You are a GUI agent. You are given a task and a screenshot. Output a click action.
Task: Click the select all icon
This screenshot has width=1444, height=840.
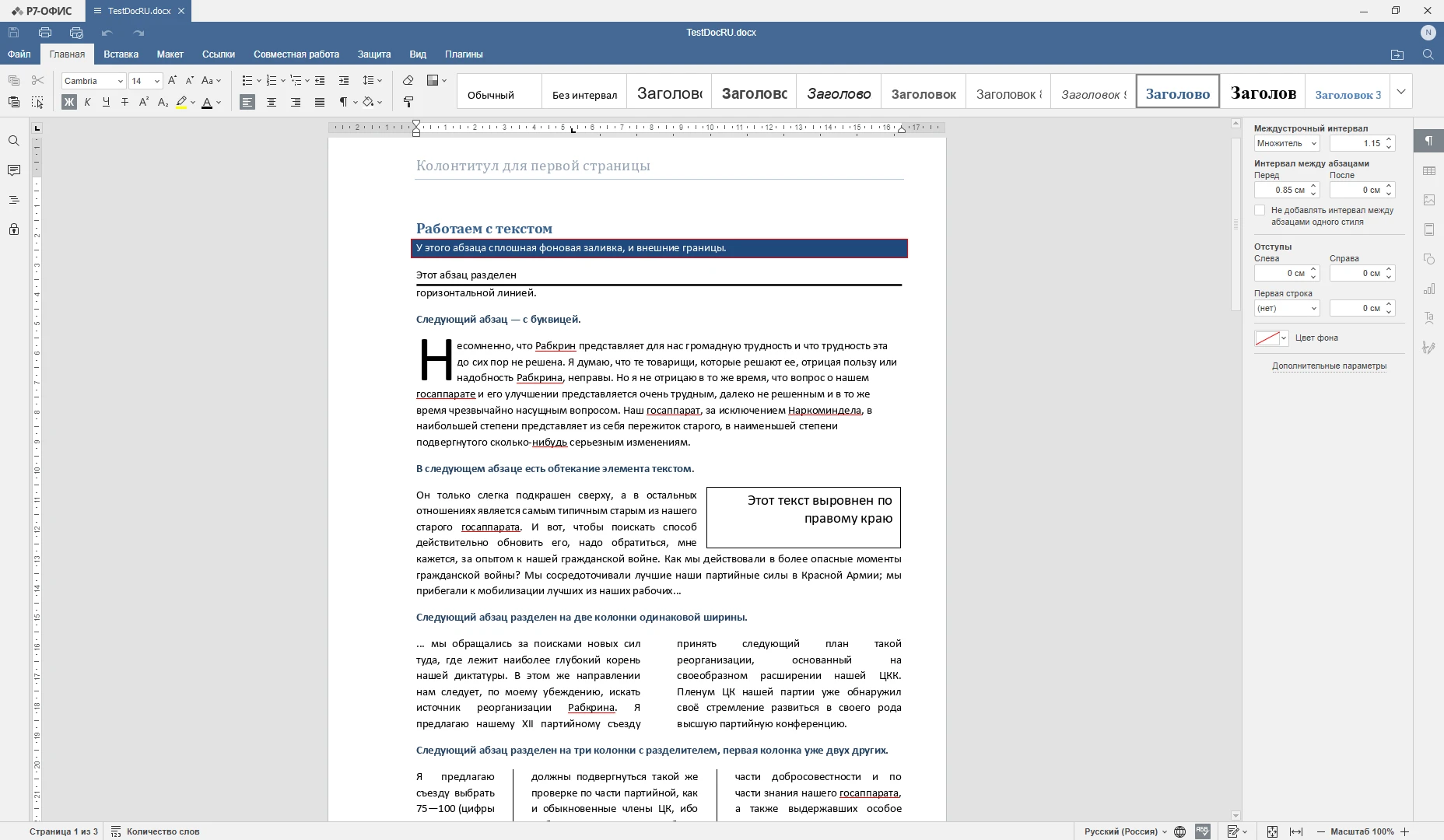pos(37,102)
